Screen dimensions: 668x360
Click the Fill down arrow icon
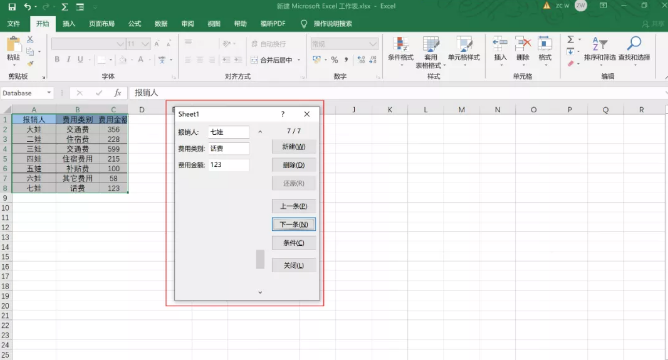570,52
